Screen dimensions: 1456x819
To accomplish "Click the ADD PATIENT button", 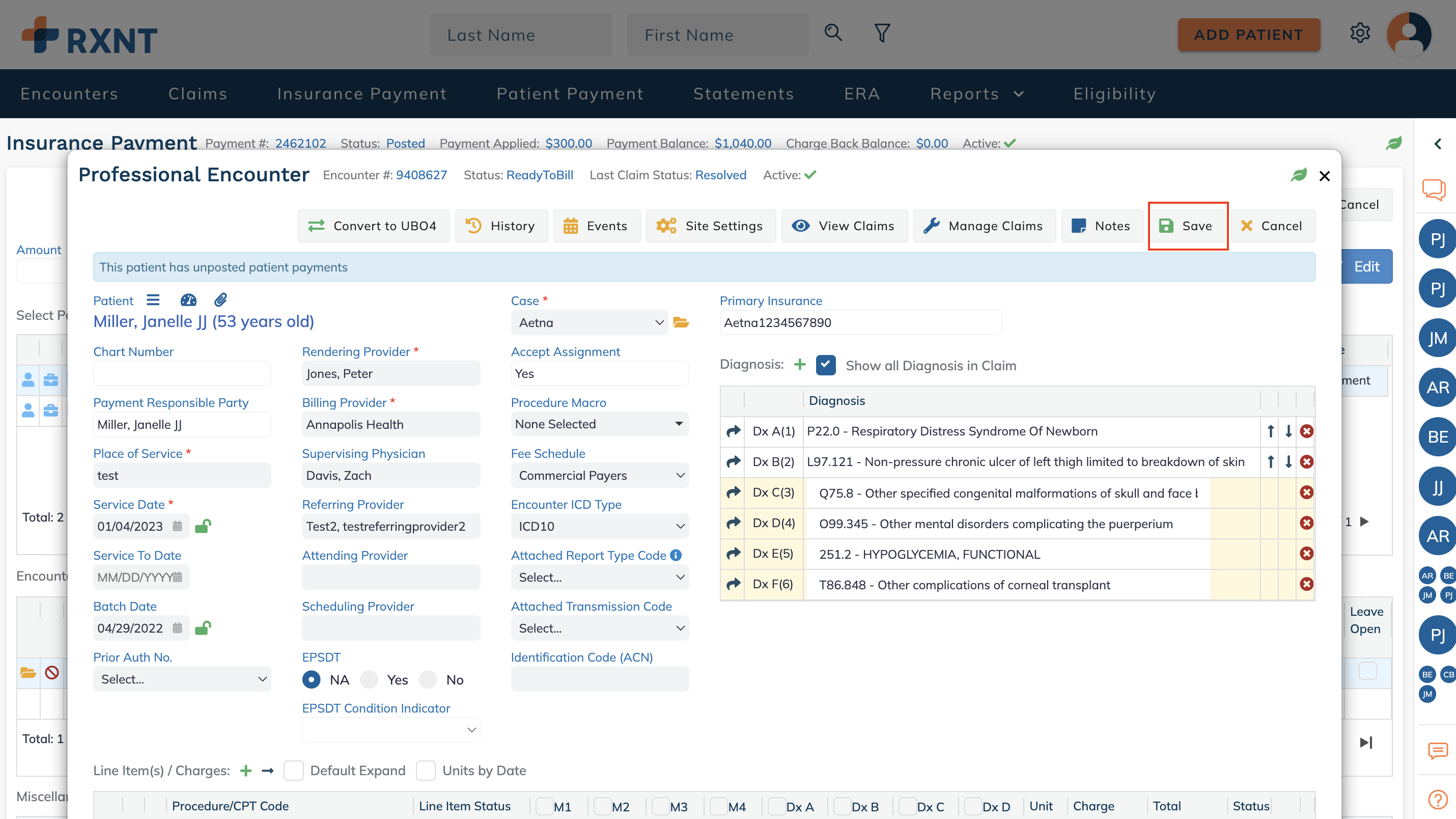I will (x=1249, y=35).
